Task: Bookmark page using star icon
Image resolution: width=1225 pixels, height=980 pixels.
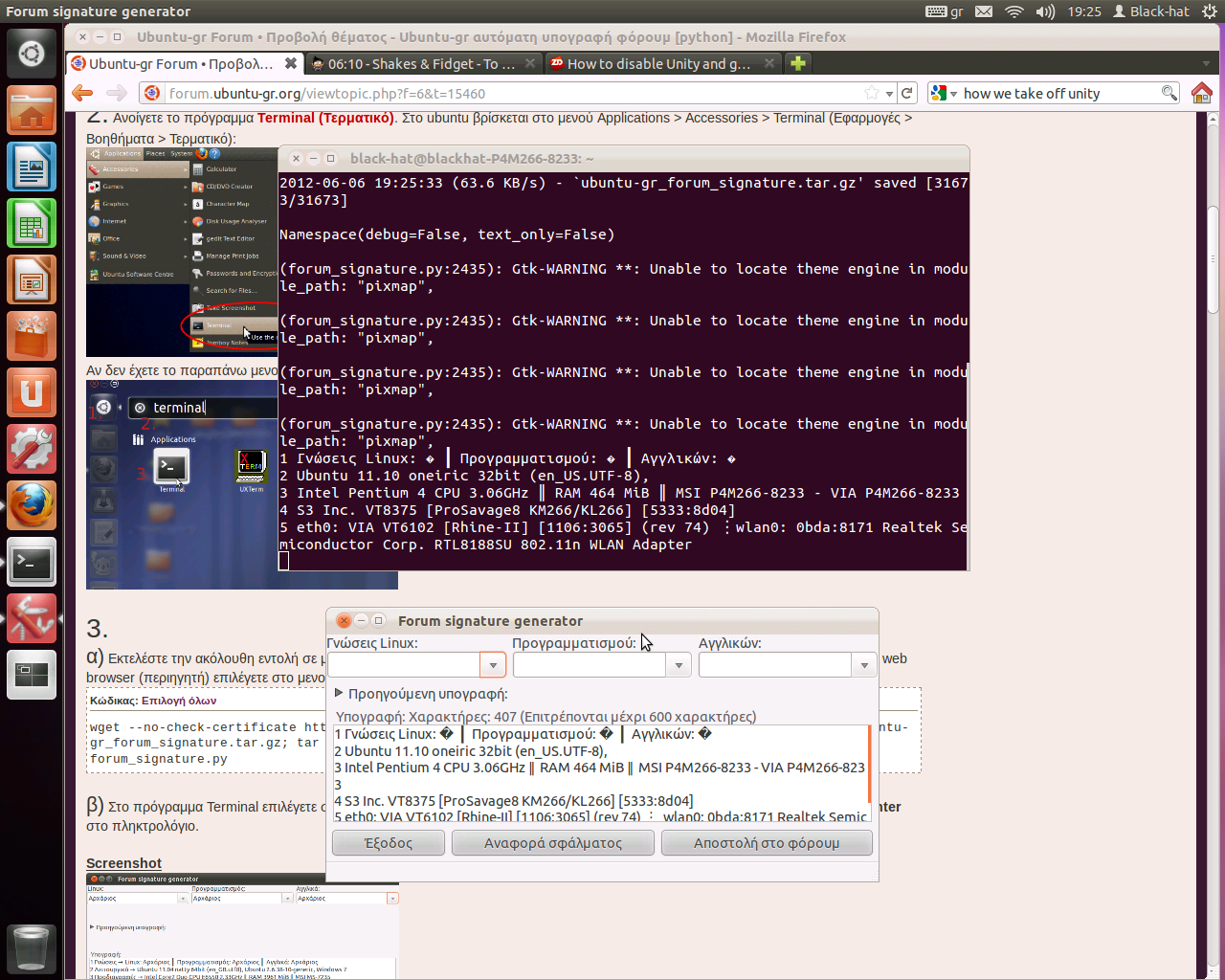Action: click(871, 93)
